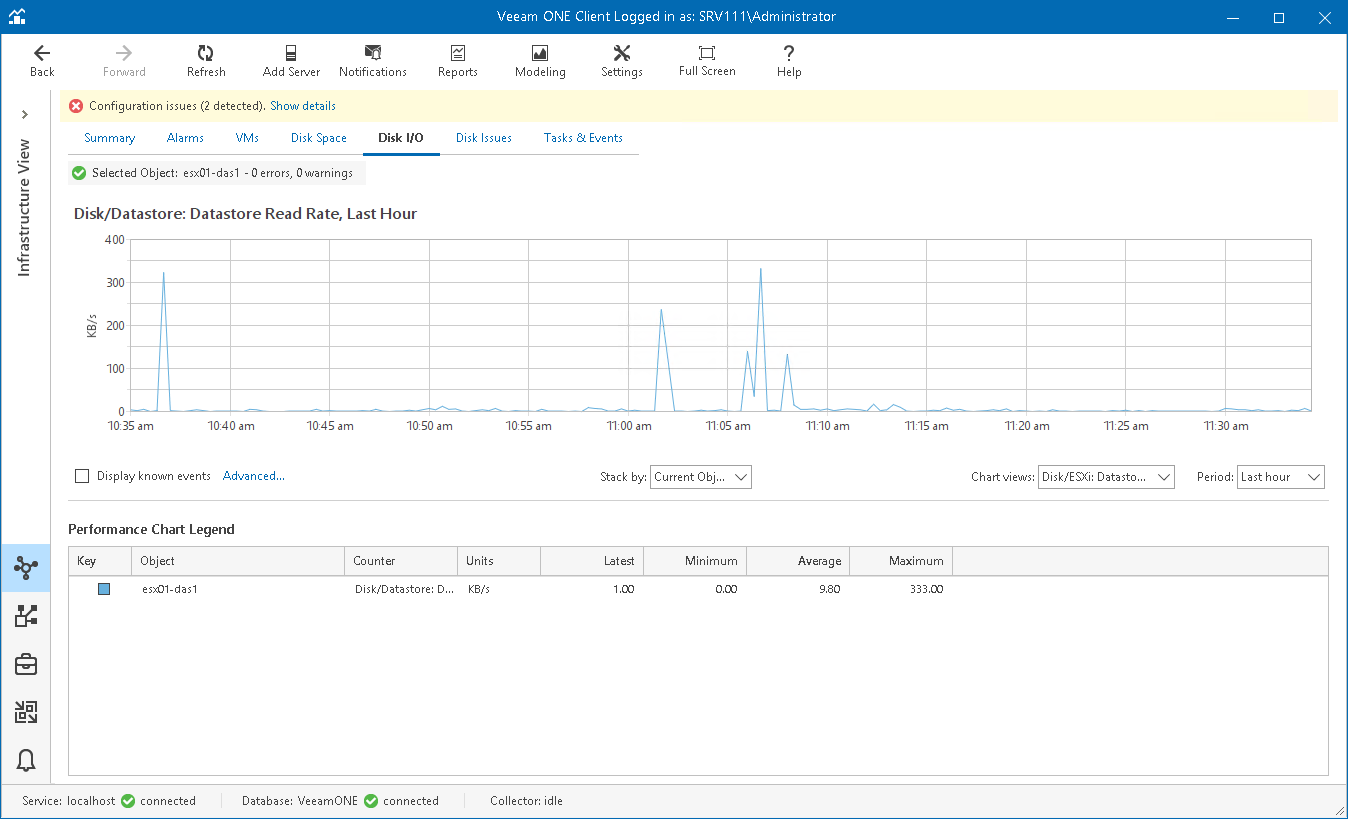Screen dimensions: 1348x819
Task: Click the green Database connected status icon
Action: [x=371, y=801]
